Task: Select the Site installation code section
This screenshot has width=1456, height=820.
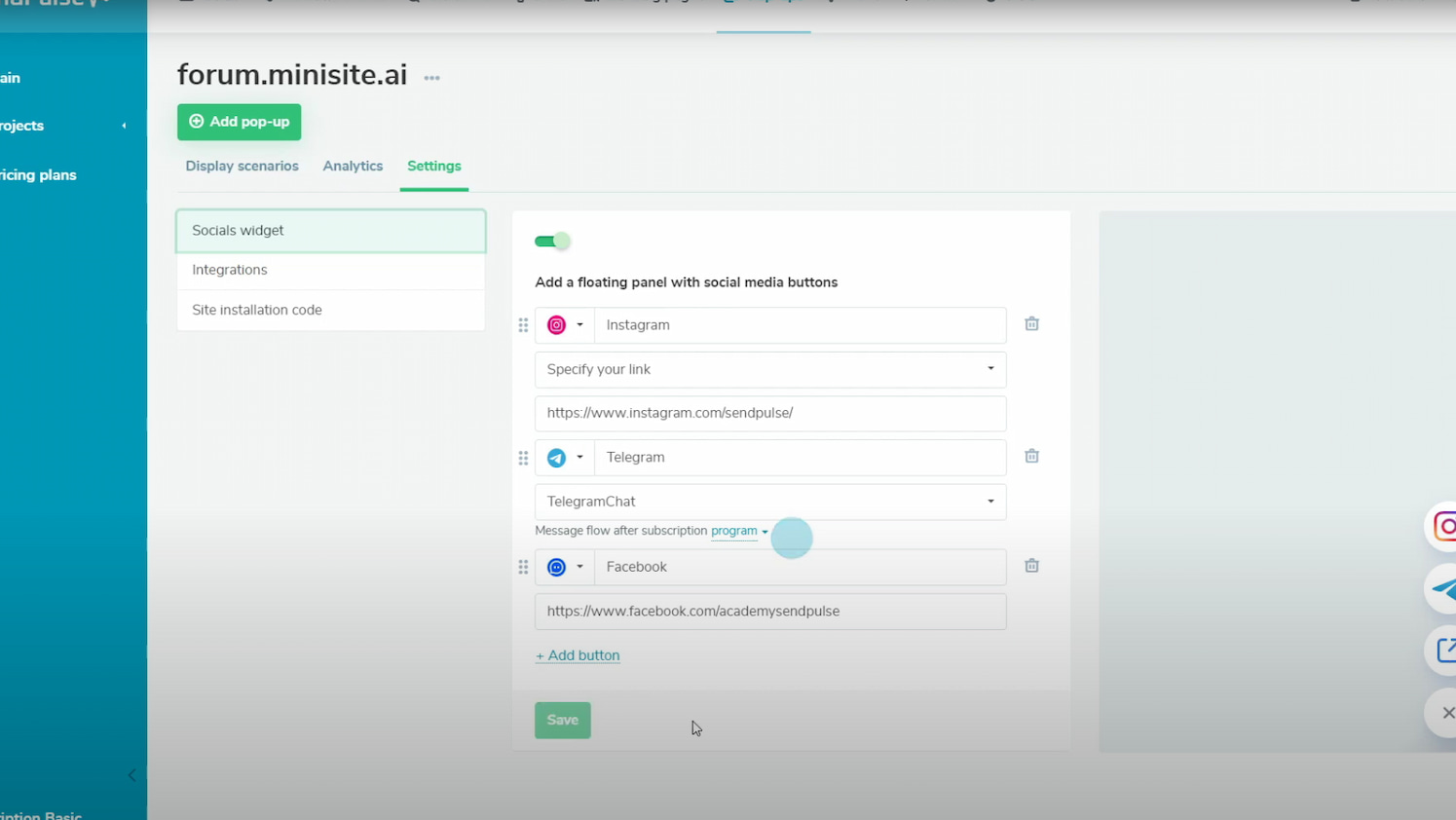Action: coord(256,309)
